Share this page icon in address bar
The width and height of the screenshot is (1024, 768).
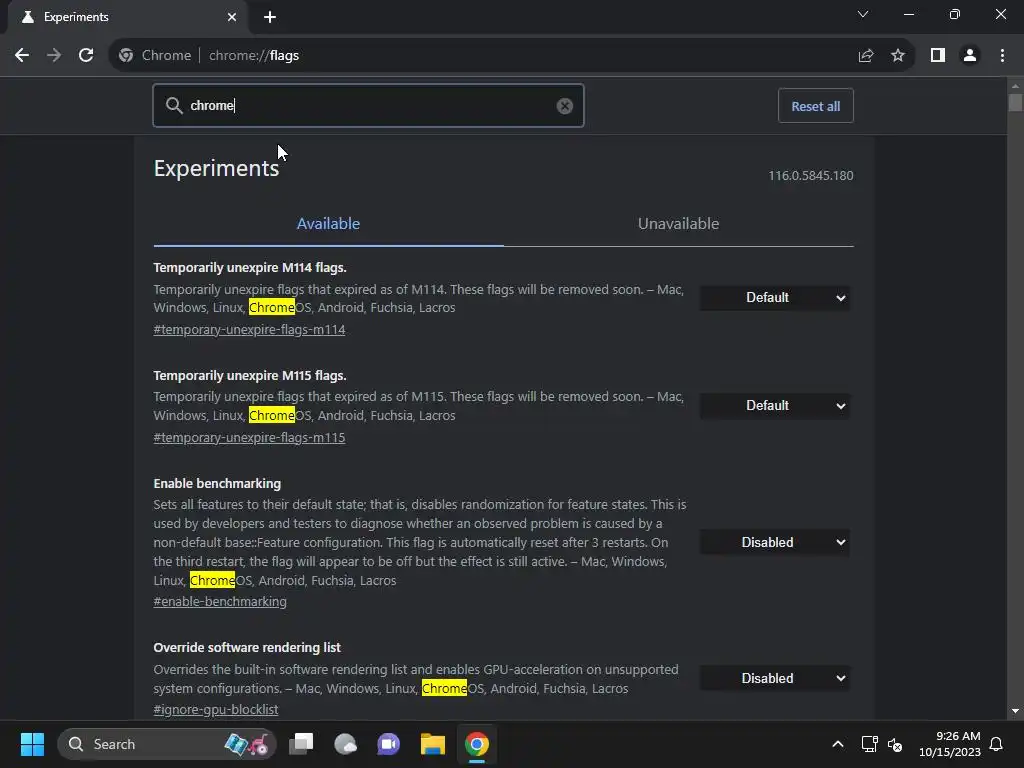866,56
